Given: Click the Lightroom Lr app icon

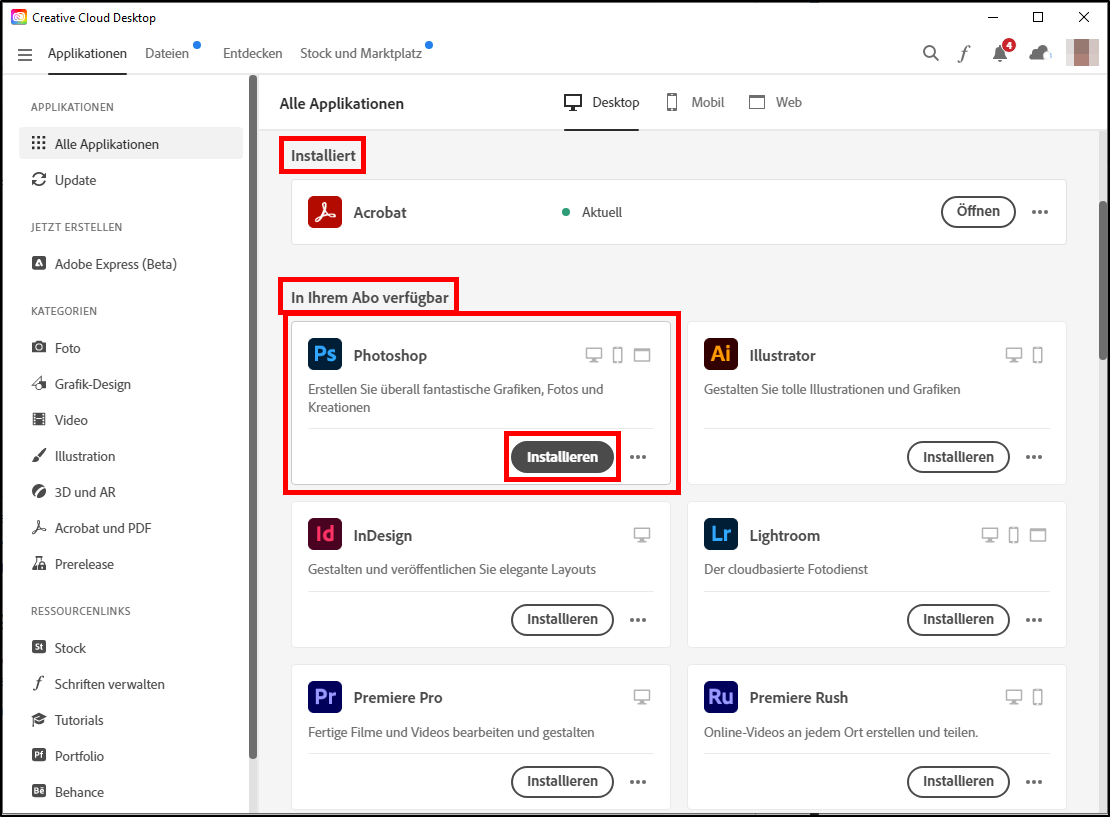Looking at the screenshot, I should [721, 535].
